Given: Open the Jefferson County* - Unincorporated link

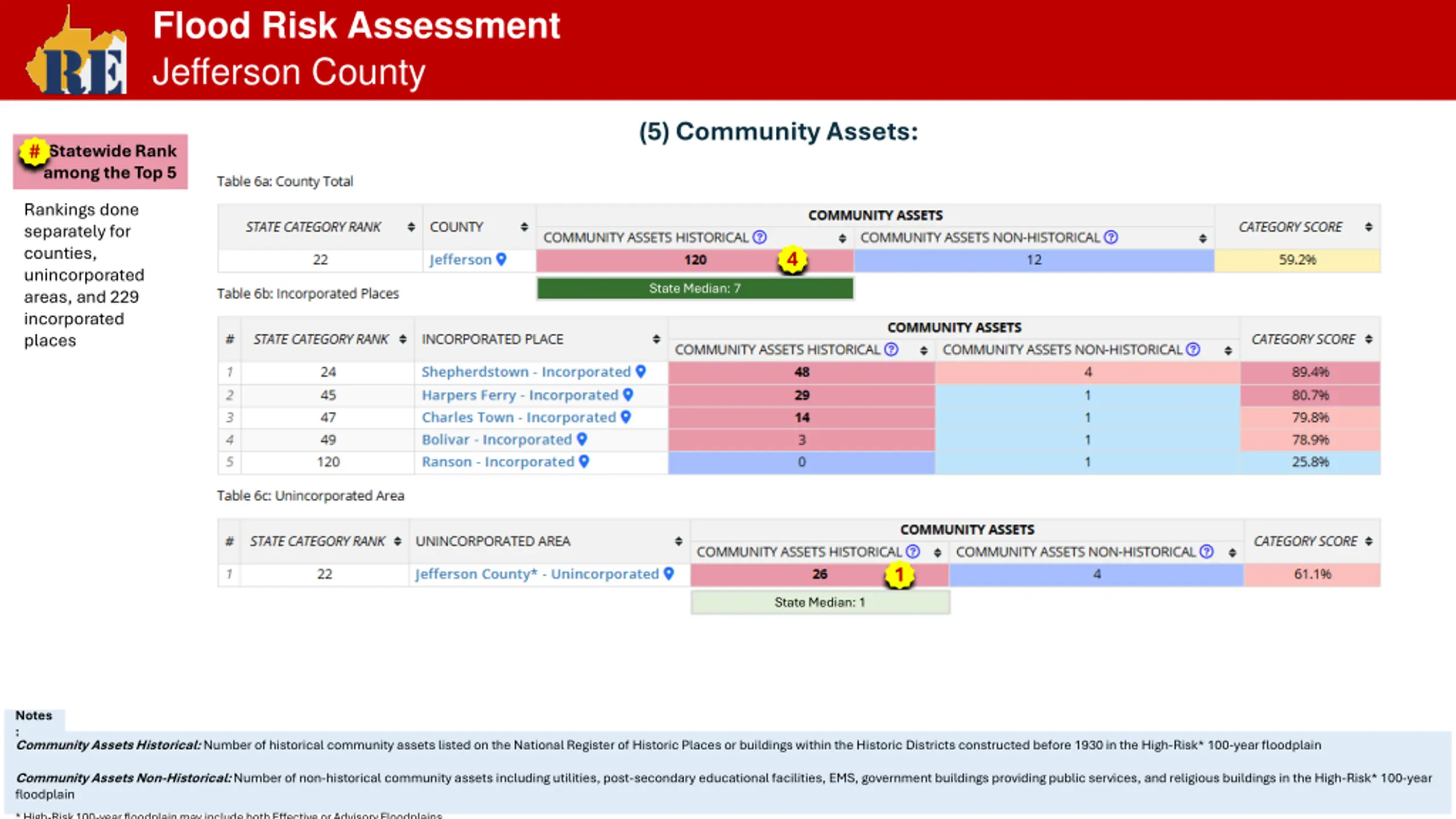Looking at the screenshot, I should pos(537,573).
